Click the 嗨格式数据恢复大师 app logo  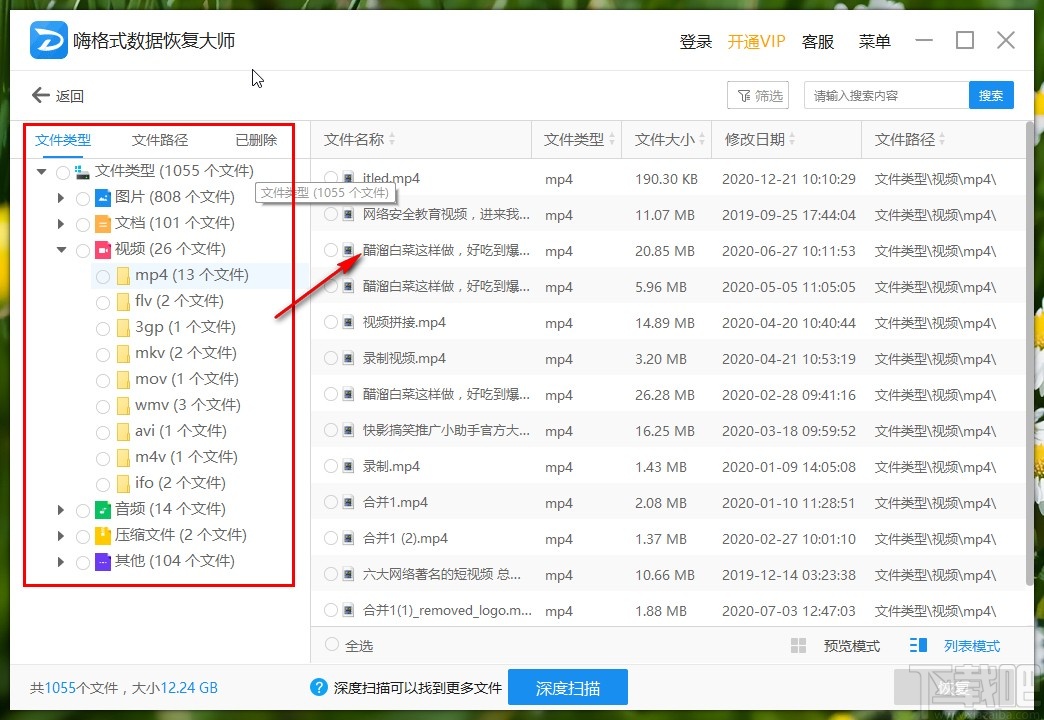47,39
